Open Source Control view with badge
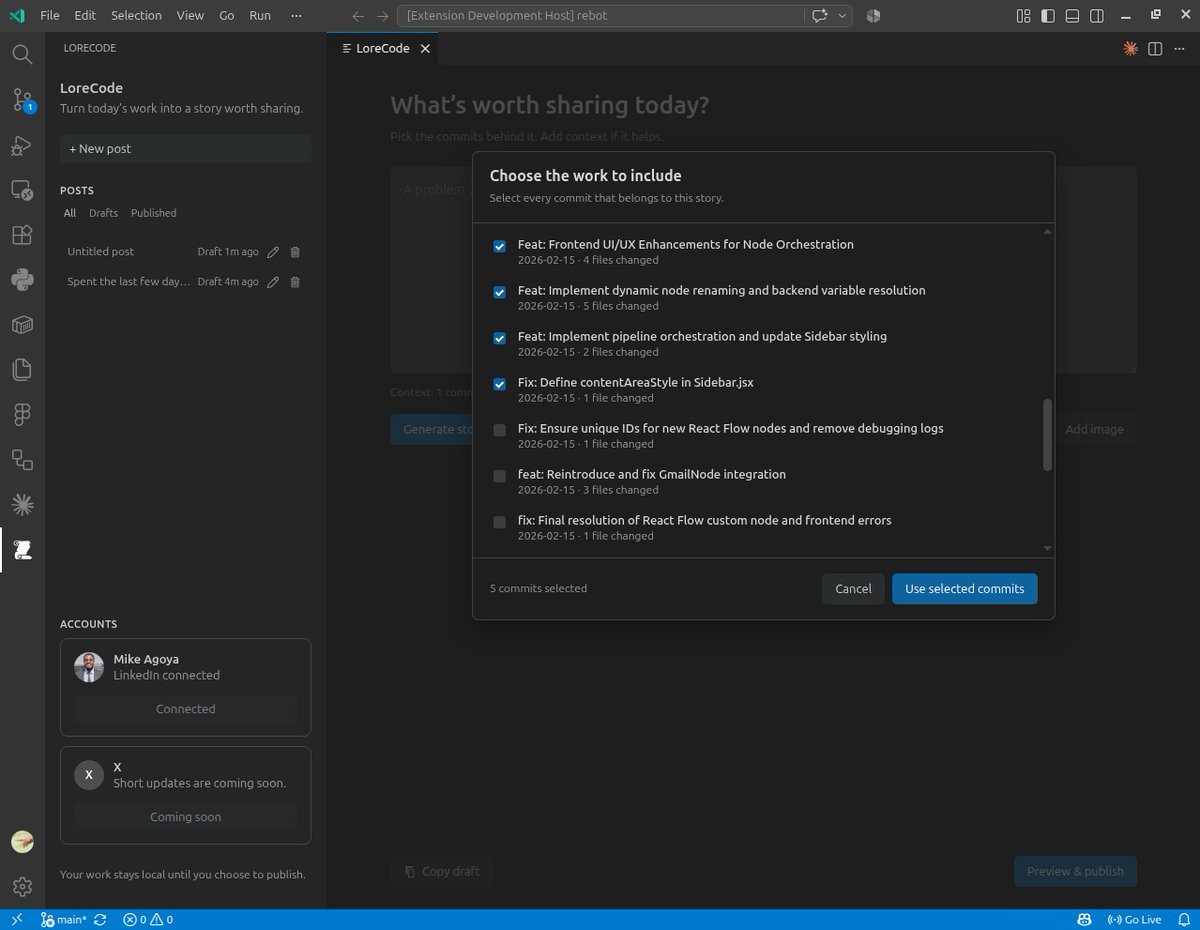Viewport: 1200px width, 930px height. (x=22, y=100)
